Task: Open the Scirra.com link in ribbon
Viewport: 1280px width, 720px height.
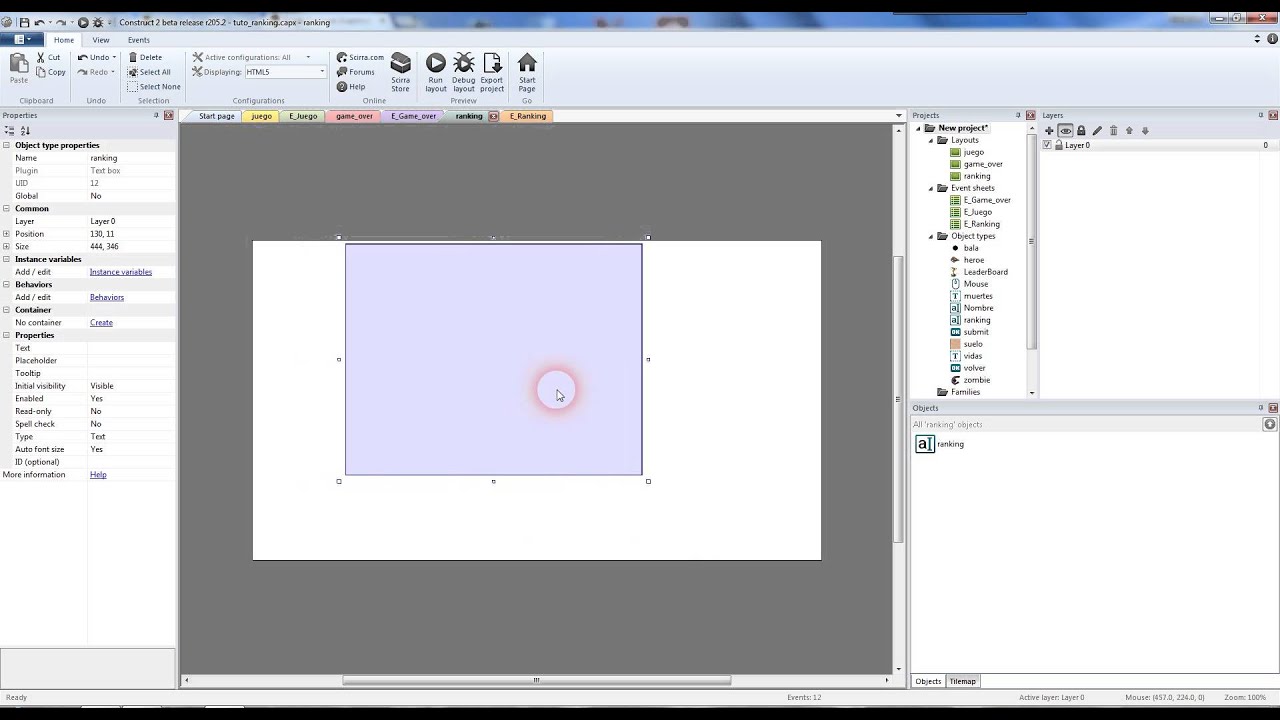Action: [x=360, y=57]
